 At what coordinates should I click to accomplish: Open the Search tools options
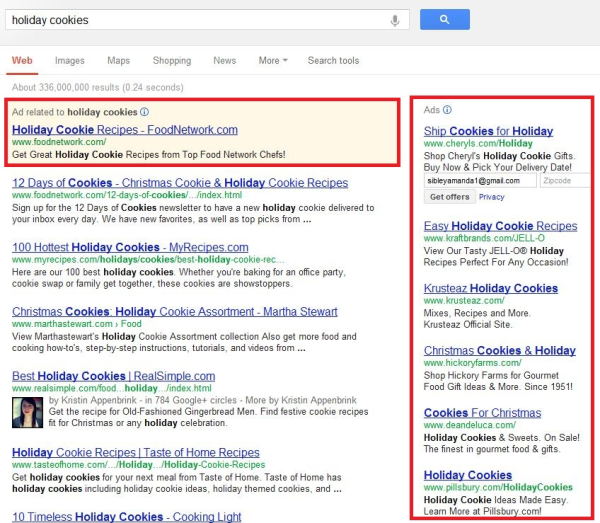click(x=333, y=61)
